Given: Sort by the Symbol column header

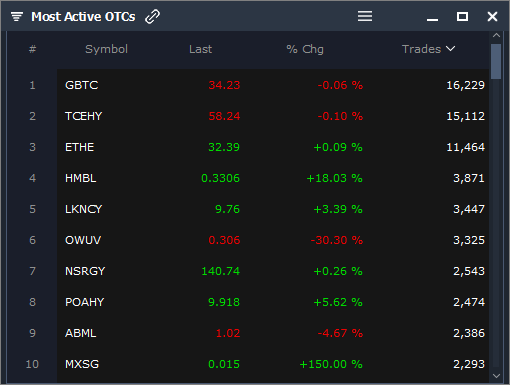Looking at the screenshot, I should pos(106,49).
